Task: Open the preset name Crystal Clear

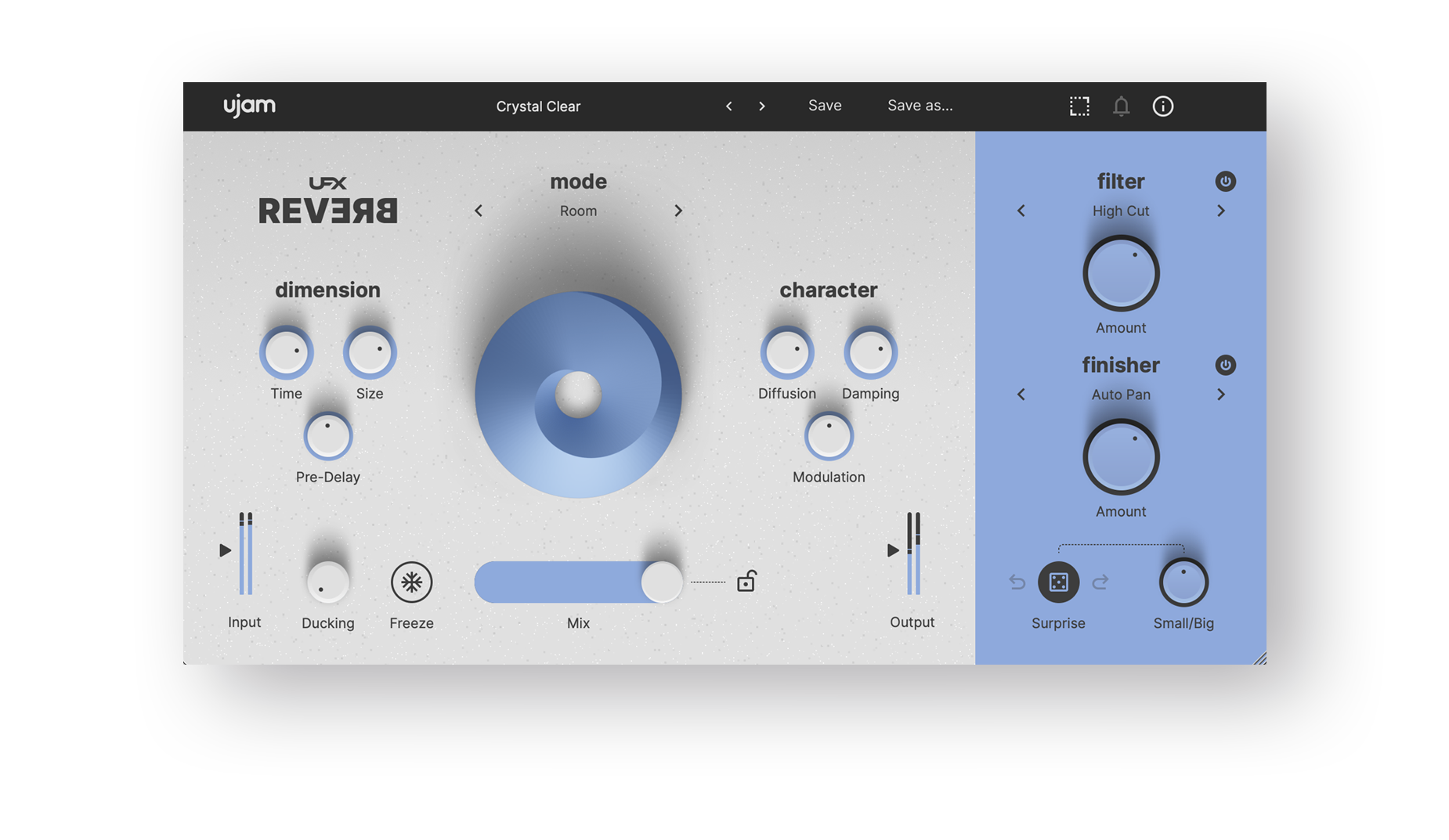Action: pyautogui.click(x=538, y=106)
